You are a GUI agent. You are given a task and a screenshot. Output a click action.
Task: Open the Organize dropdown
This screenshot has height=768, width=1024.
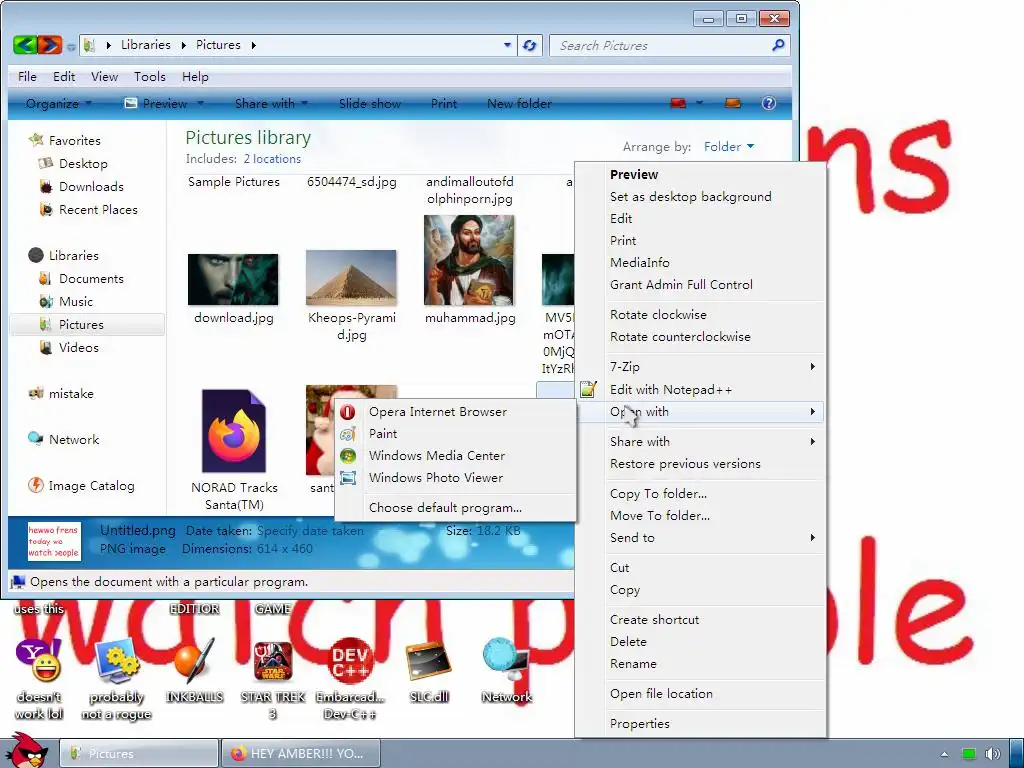click(x=59, y=103)
